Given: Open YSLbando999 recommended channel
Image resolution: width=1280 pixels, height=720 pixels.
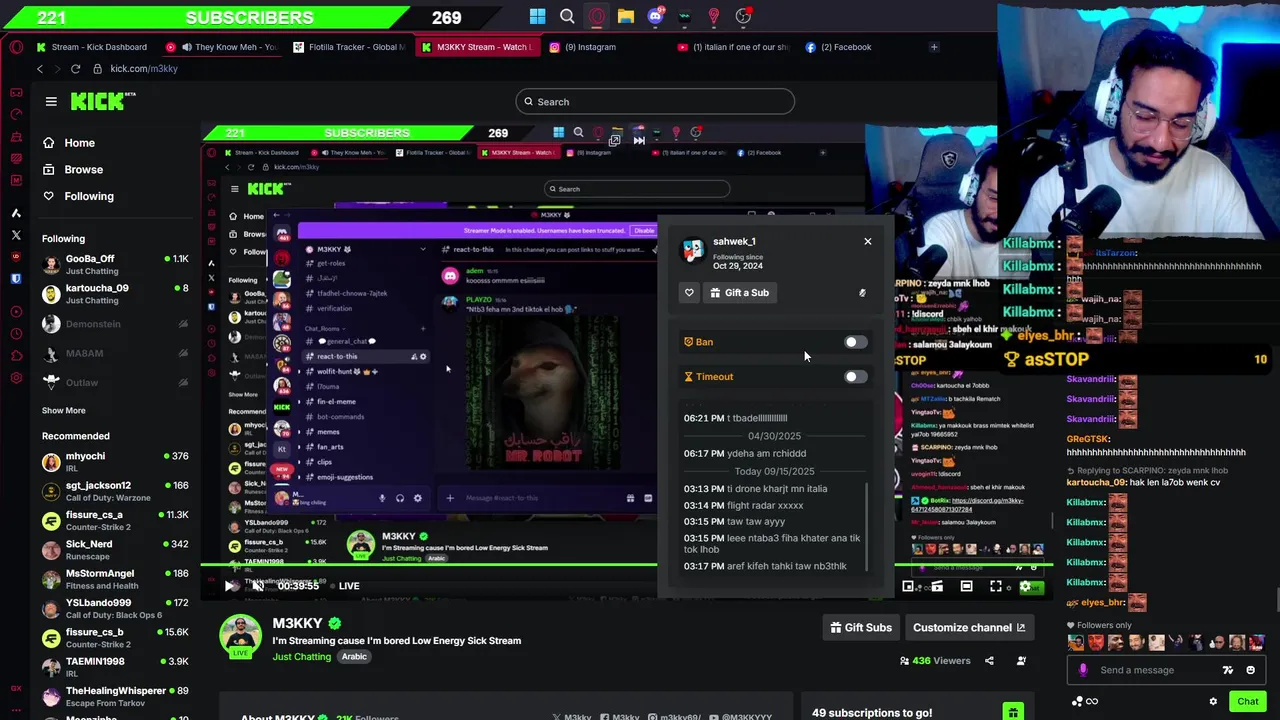Looking at the screenshot, I should coord(114,608).
